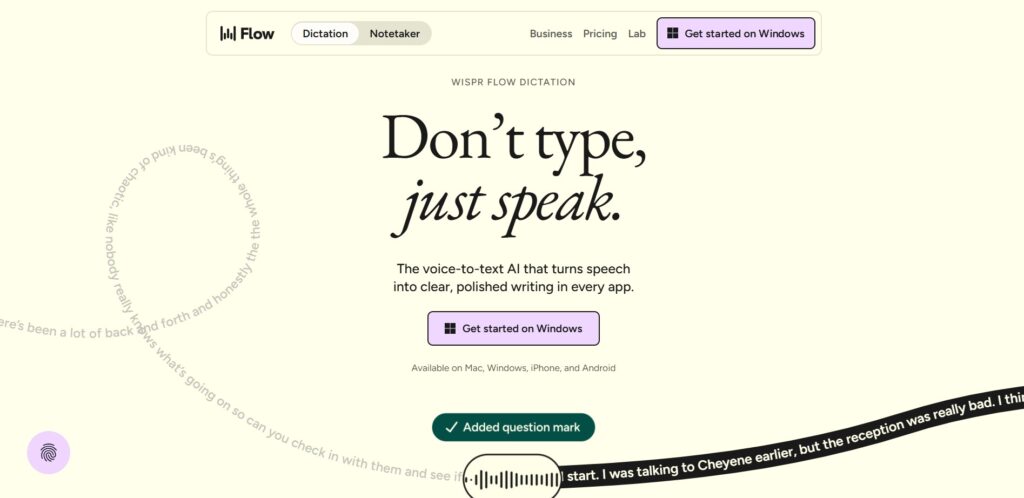Switch to the Dictation tab
Screen dimensions: 1024x498
point(325,33)
